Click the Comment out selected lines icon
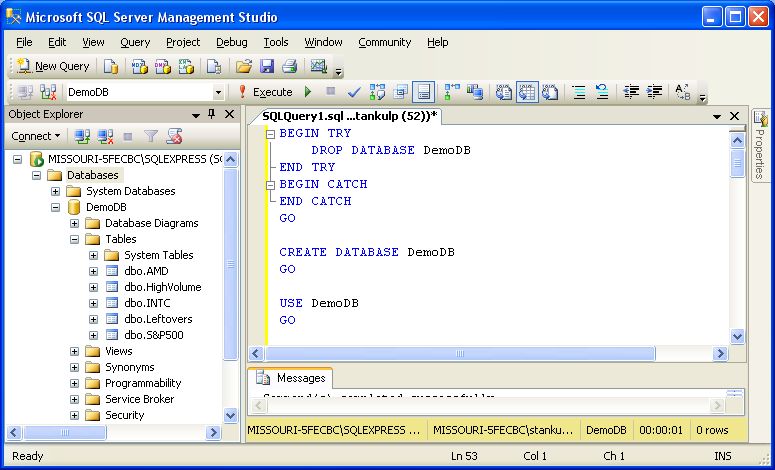Screen dimensions: 775x470 578,92
